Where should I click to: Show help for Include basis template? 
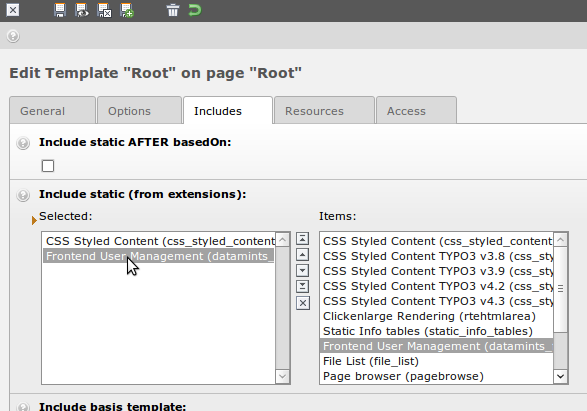point(23,407)
